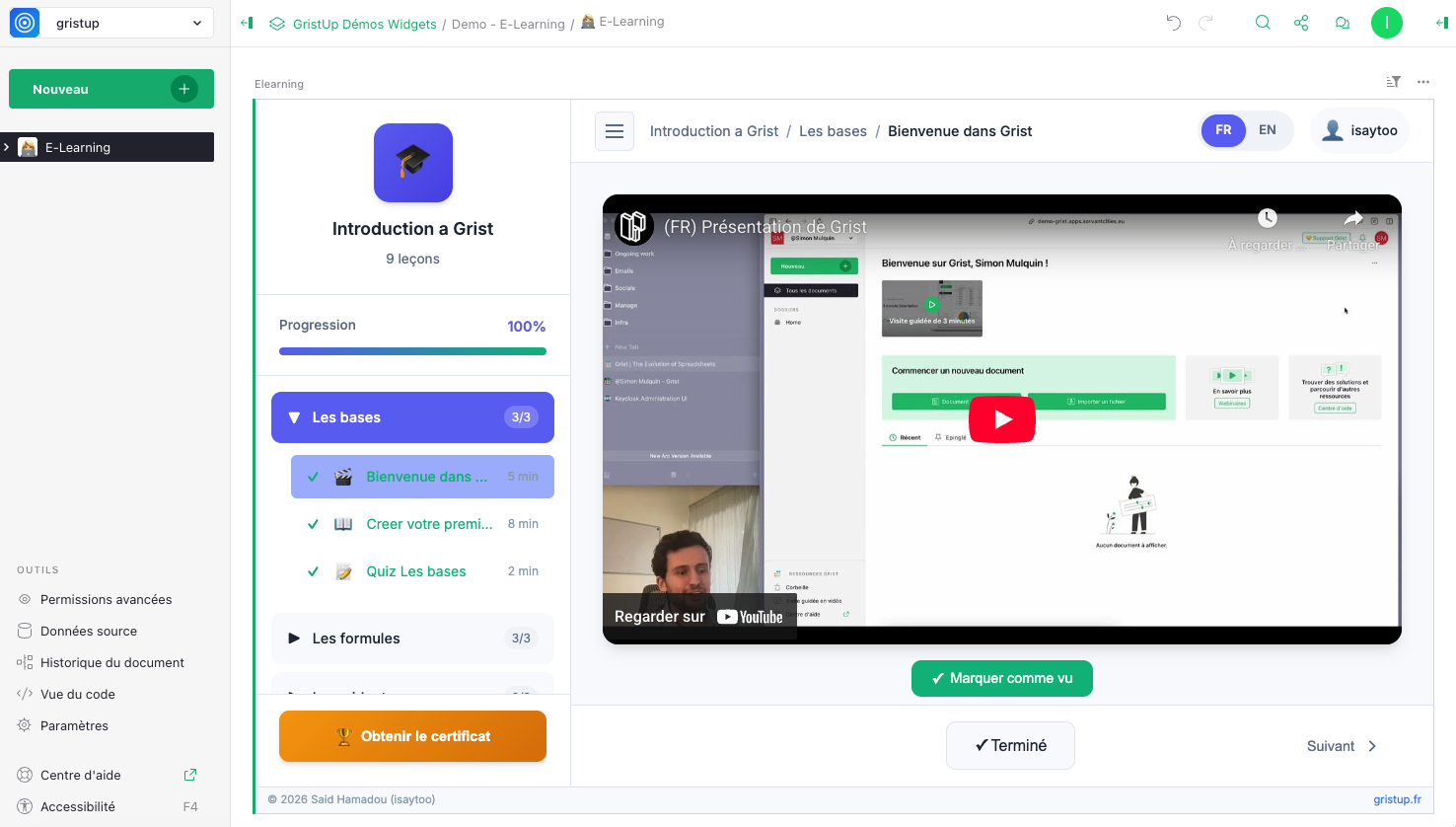This screenshot has height=827, width=1456.
Task: Click the sort and filter widget icon
Action: 1393,82
